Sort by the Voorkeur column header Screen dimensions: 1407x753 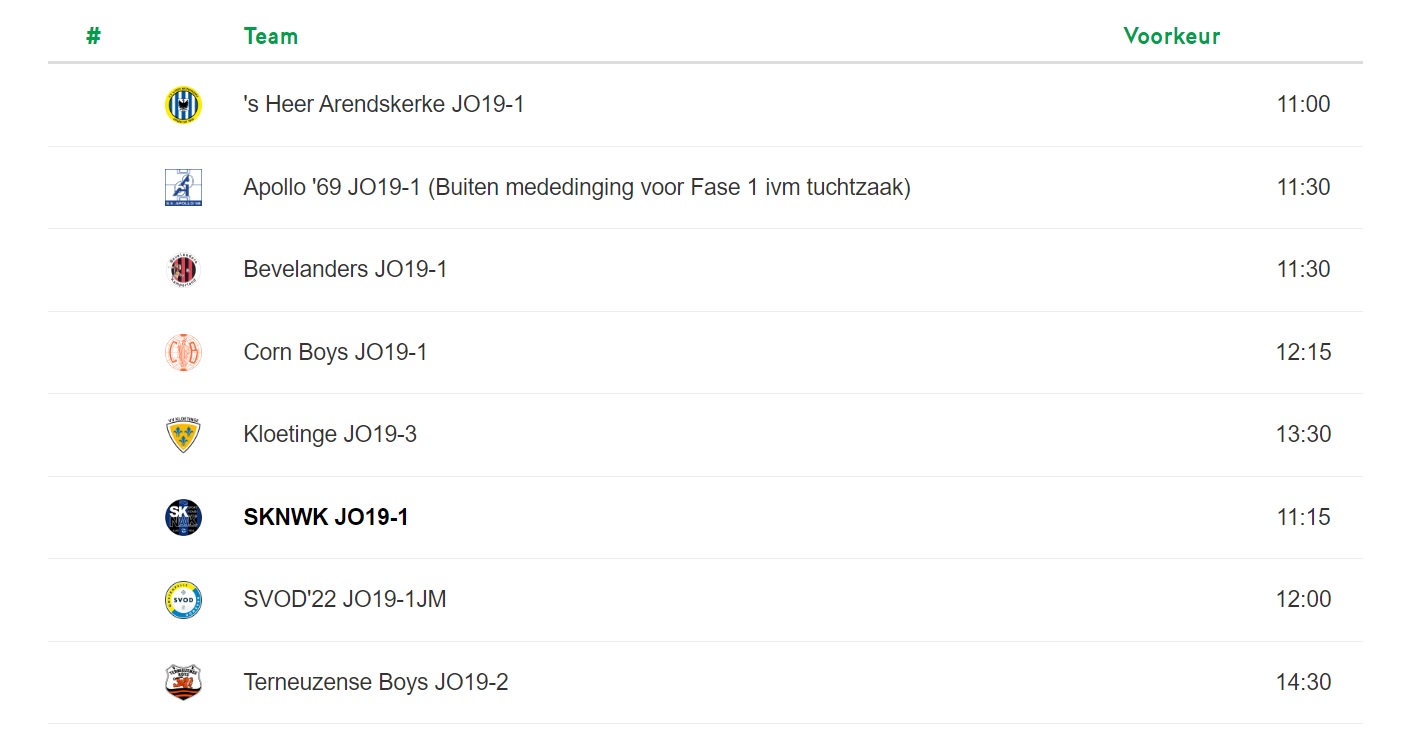coord(1172,36)
